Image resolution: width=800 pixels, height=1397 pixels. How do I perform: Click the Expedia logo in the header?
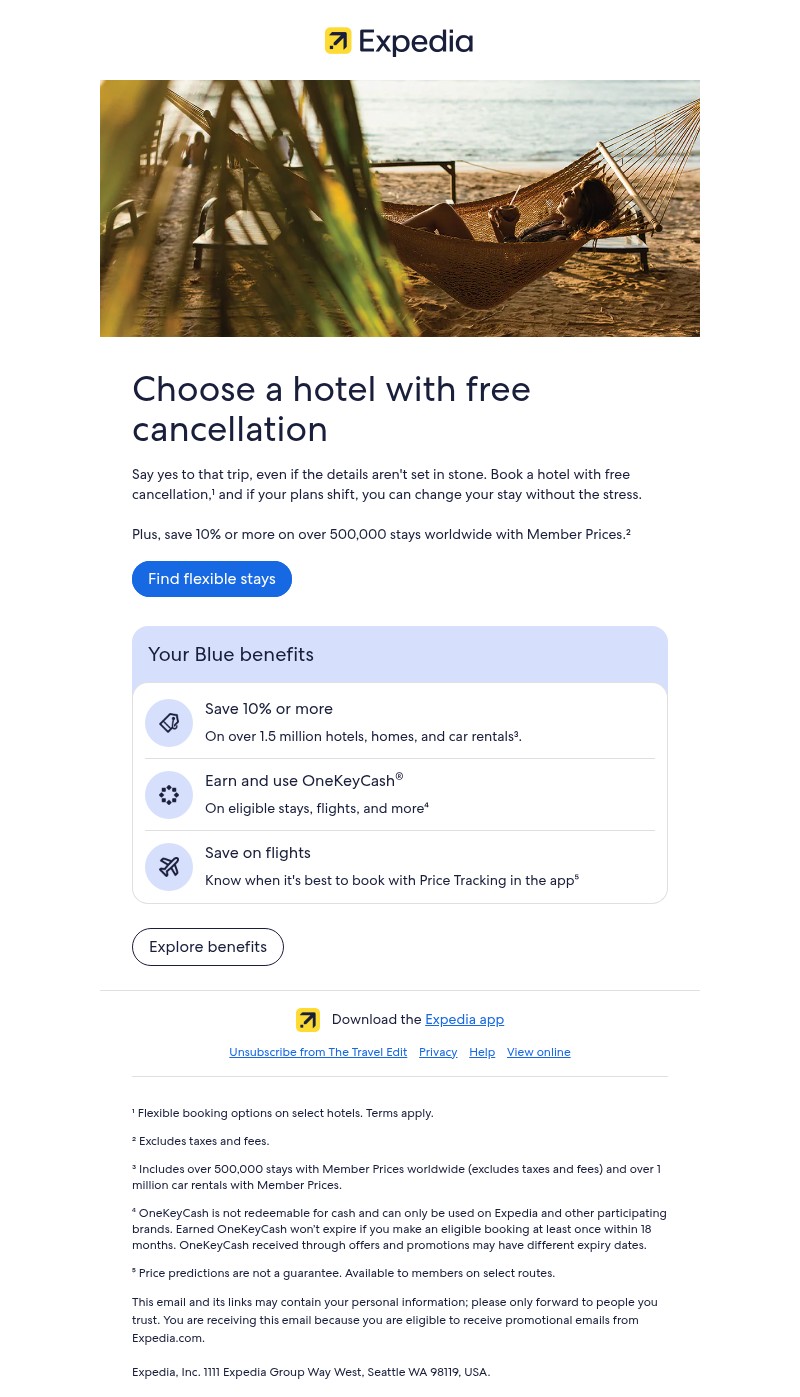tap(399, 41)
